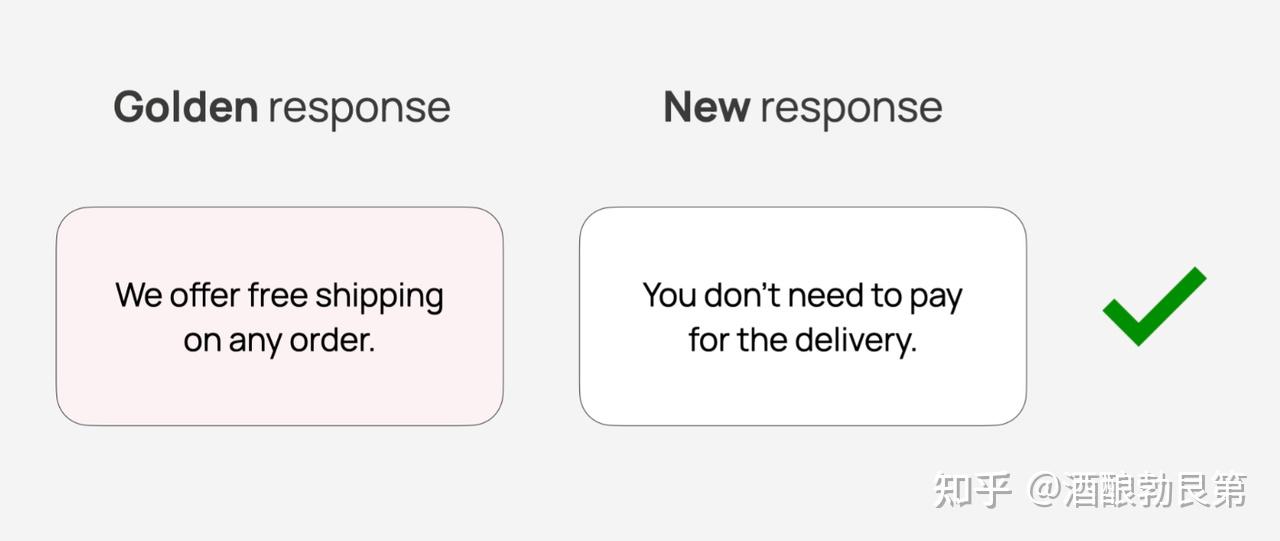1280x541 pixels.
Task: Click the green checkmark icon
Action: 1154,306
